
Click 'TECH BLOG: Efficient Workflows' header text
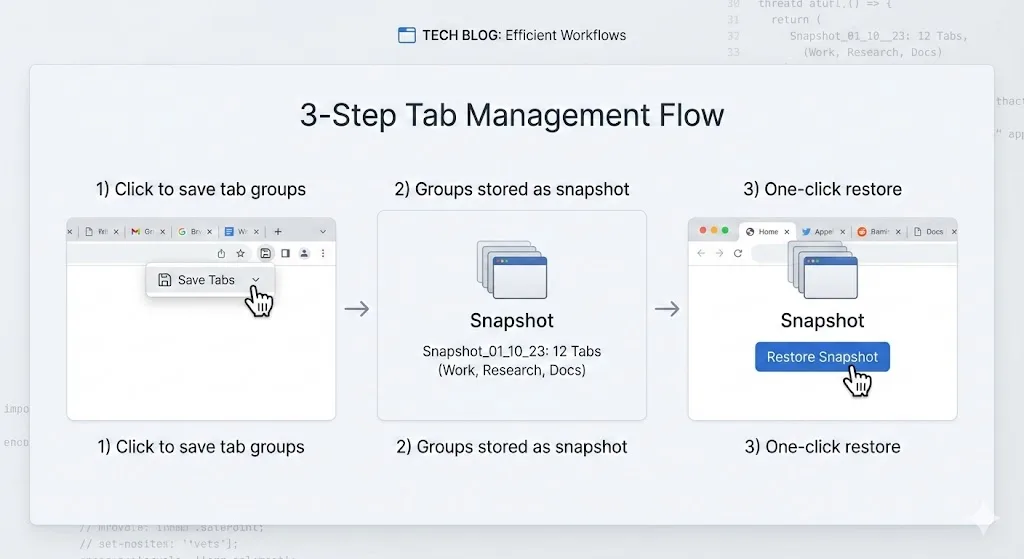tap(524, 35)
